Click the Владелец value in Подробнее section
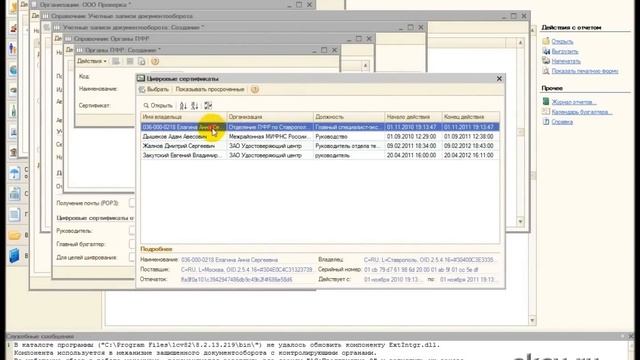 click(x=429, y=260)
